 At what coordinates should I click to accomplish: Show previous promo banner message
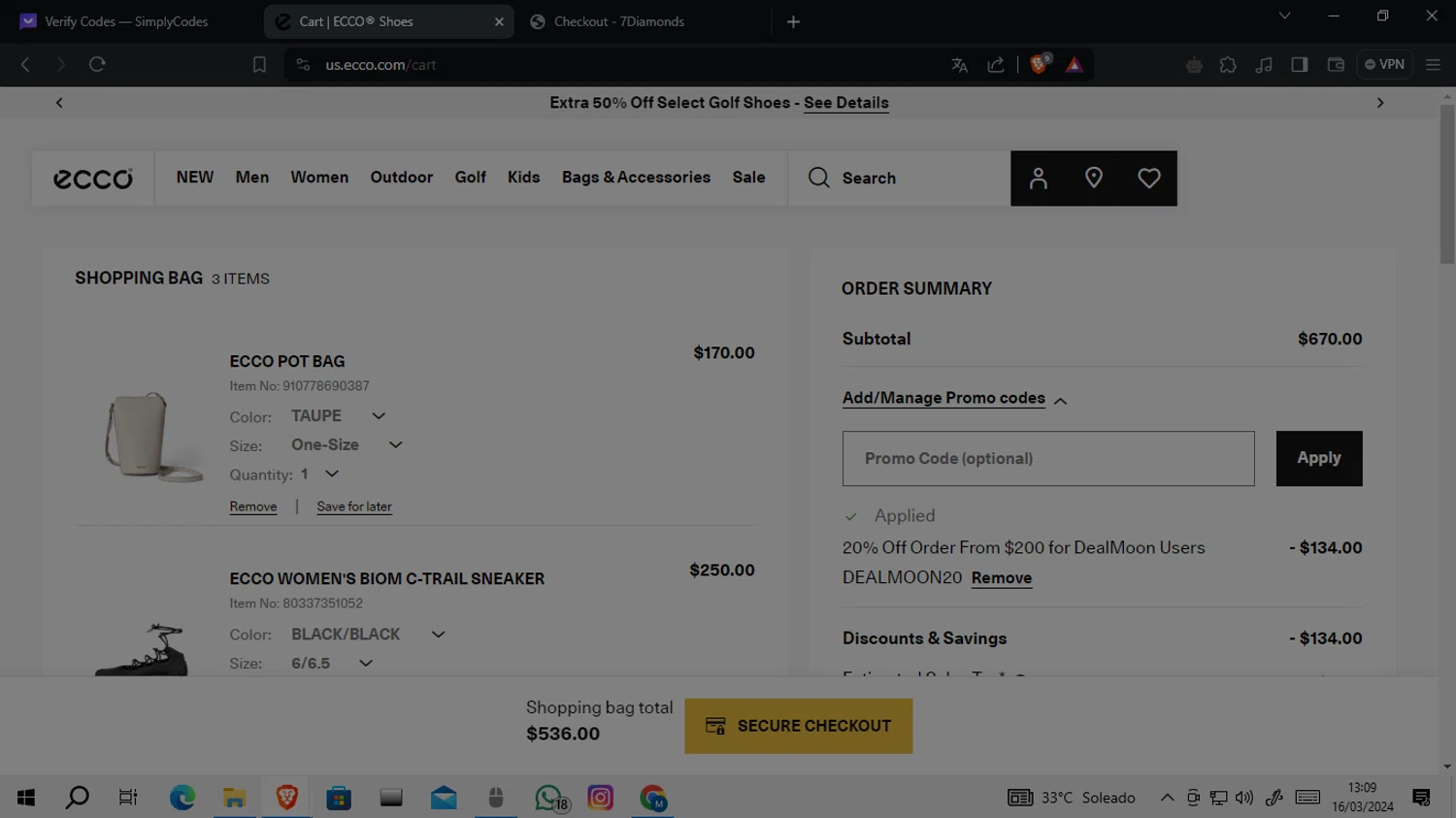coord(59,103)
